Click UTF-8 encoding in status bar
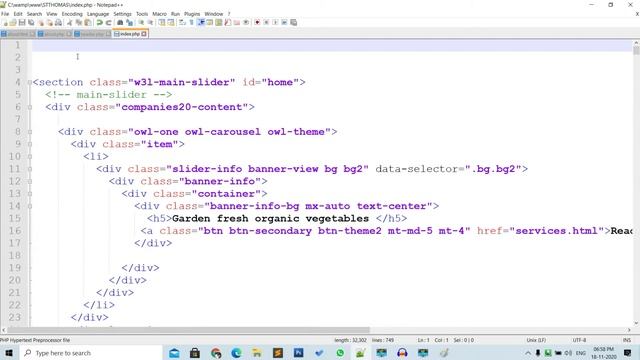 click(579, 340)
